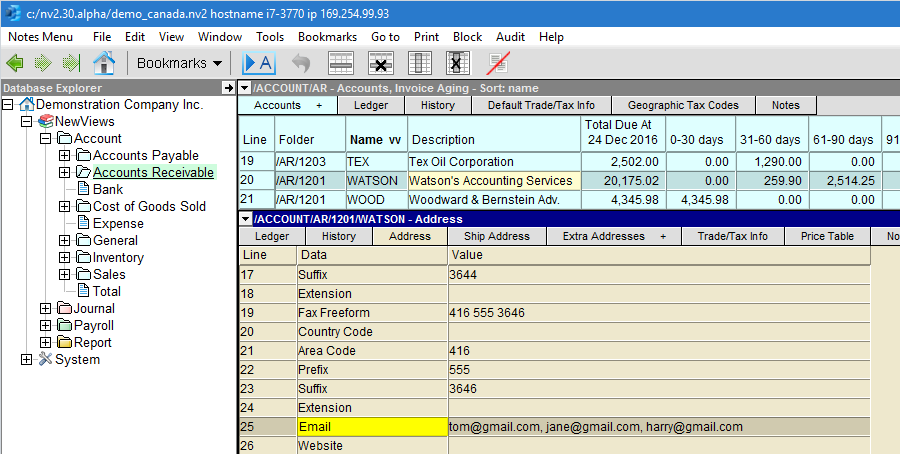Open the Bookmarks toolbar dropdown
The width and height of the screenshot is (900, 454).
tap(180, 63)
